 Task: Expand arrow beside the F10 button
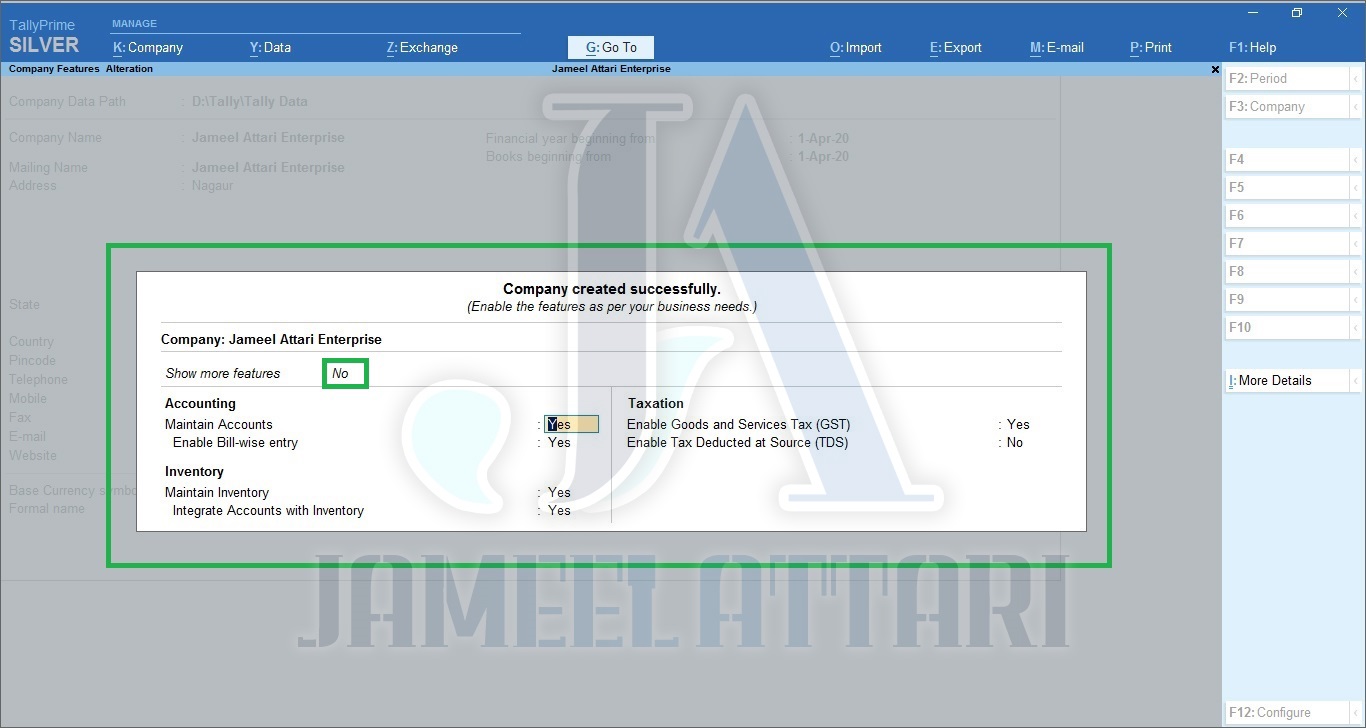(1356, 327)
